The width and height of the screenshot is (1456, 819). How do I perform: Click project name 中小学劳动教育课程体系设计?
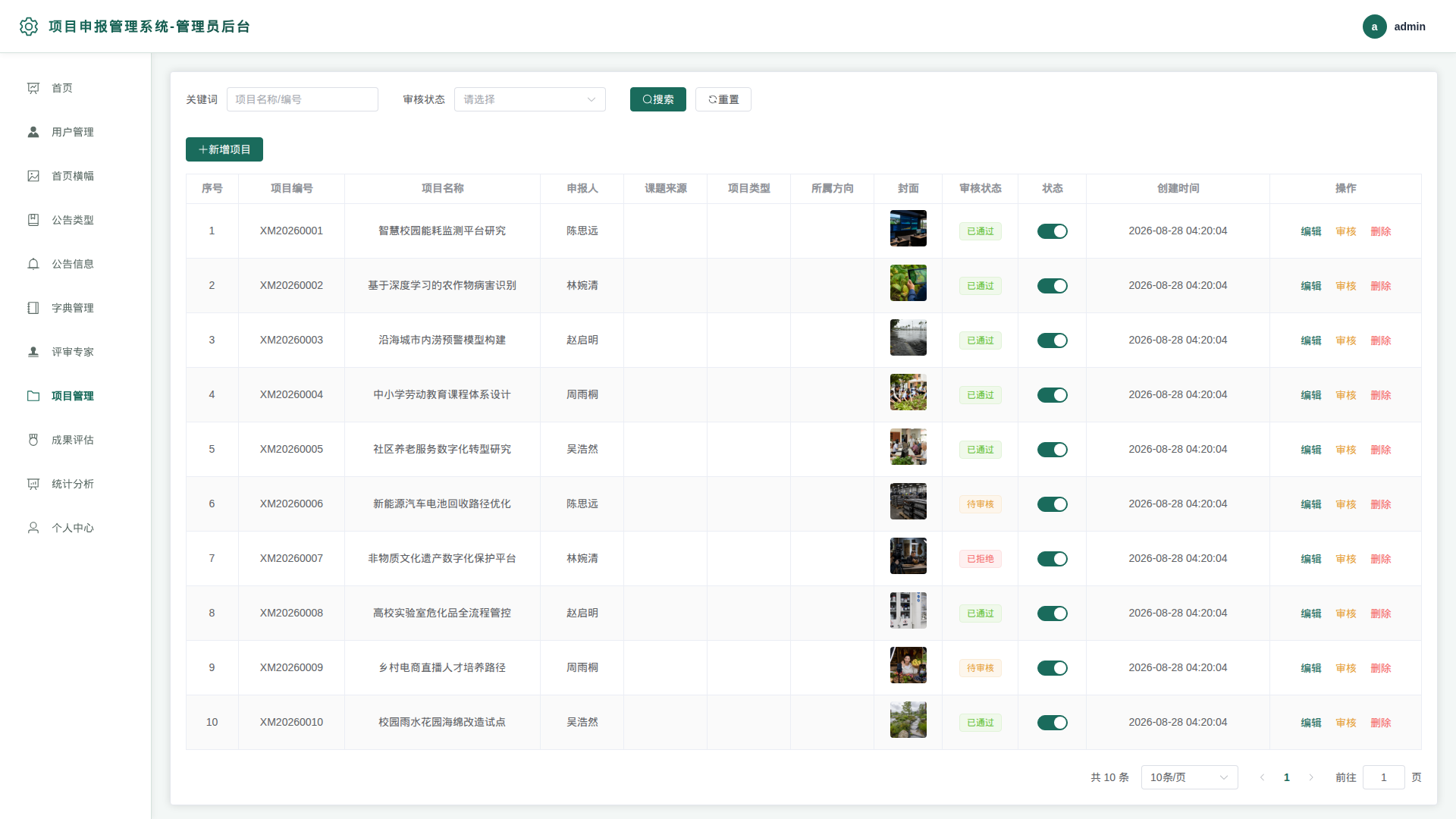point(442,394)
